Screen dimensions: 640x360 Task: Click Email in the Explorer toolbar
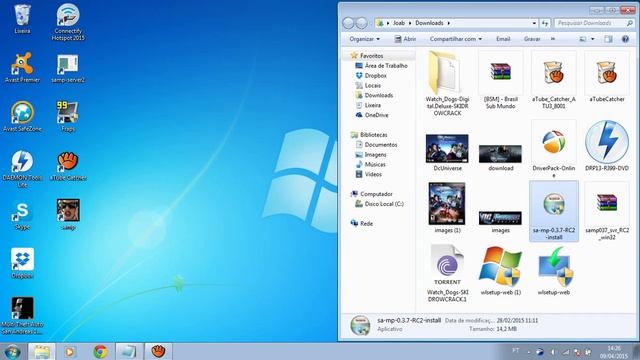(503, 39)
